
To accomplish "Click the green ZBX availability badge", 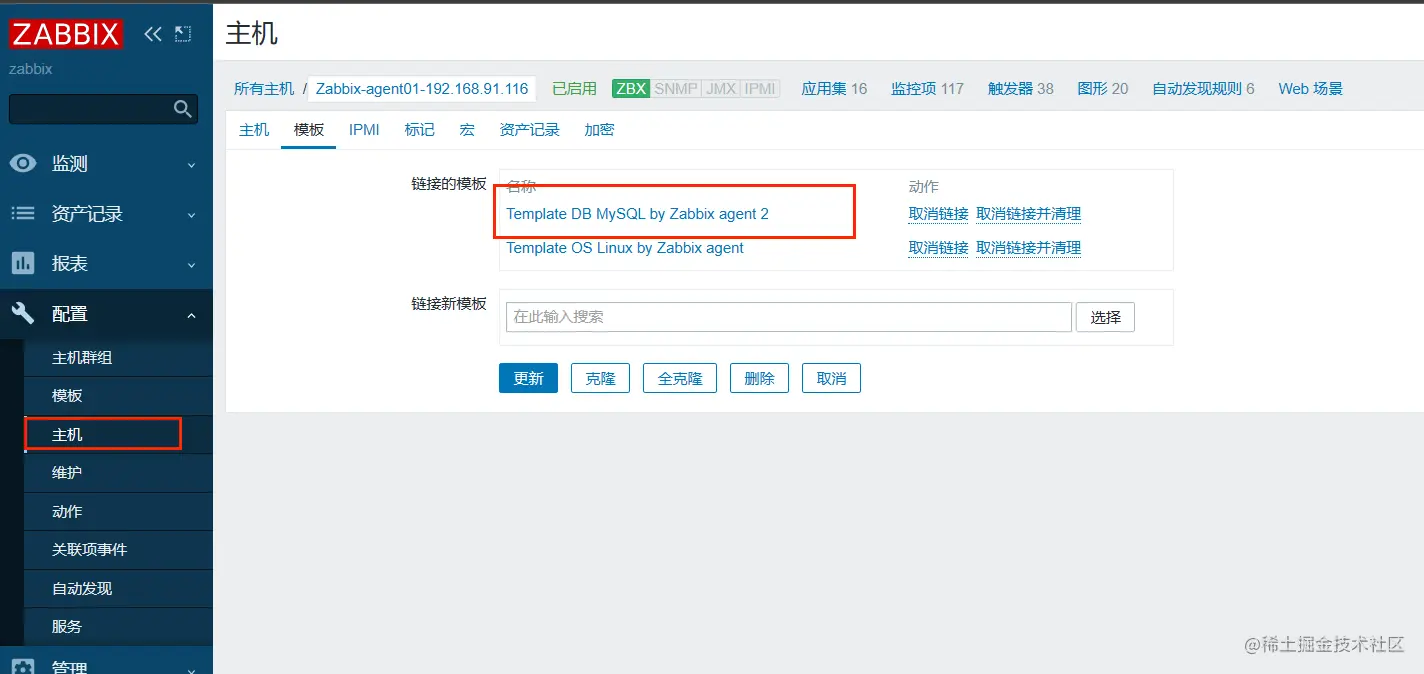I will tap(631, 89).
